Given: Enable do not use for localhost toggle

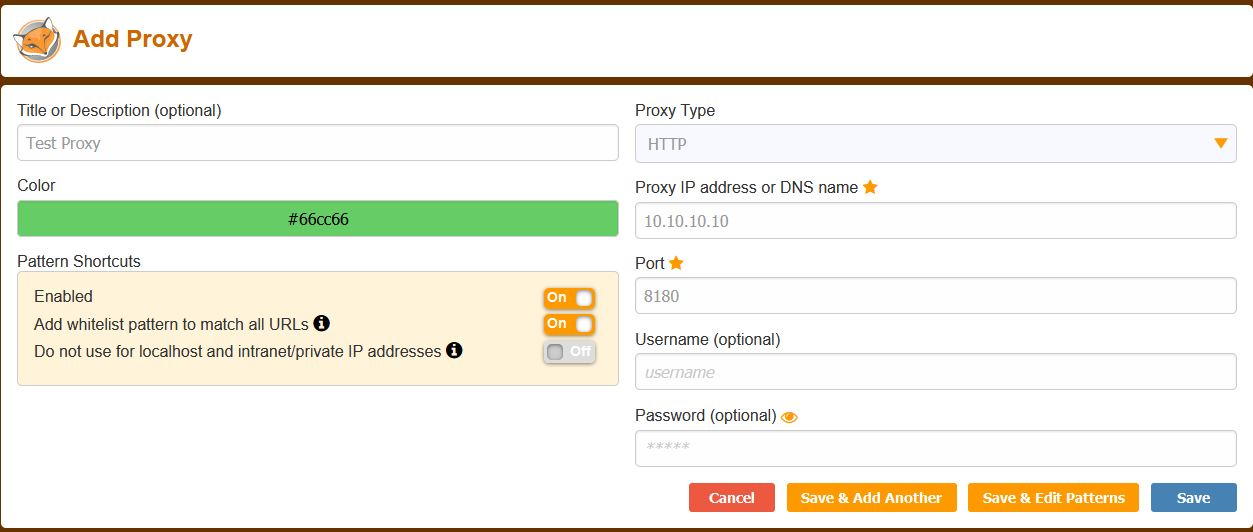Looking at the screenshot, I should click(x=569, y=352).
